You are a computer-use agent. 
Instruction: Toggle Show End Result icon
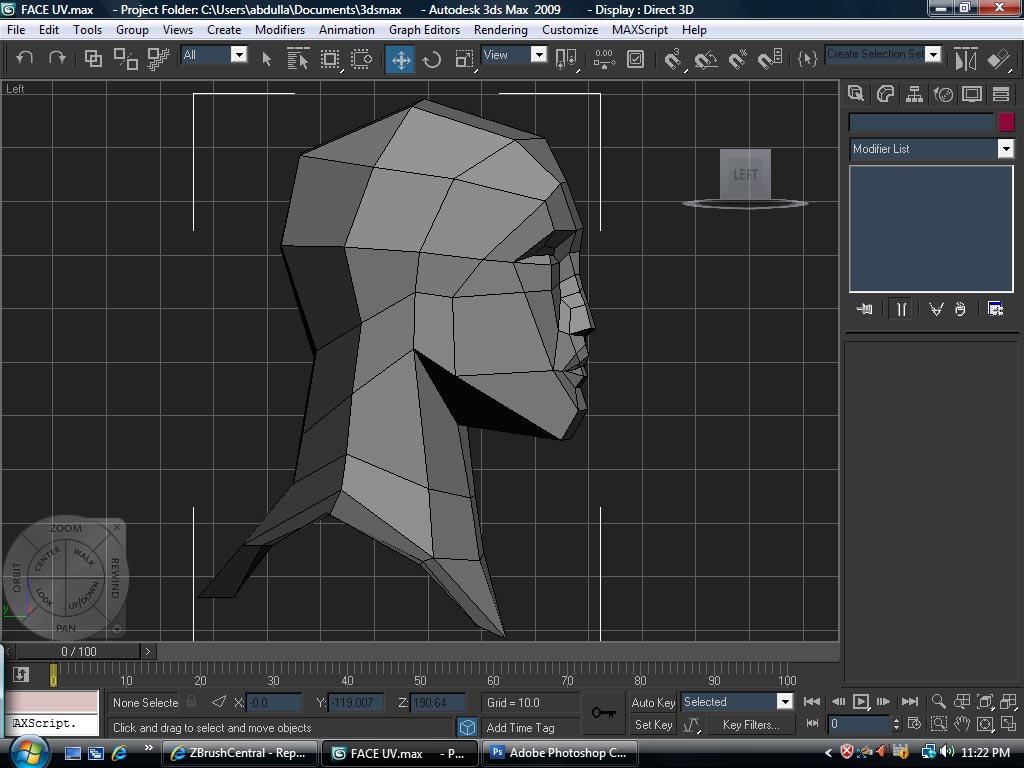tap(901, 309)
